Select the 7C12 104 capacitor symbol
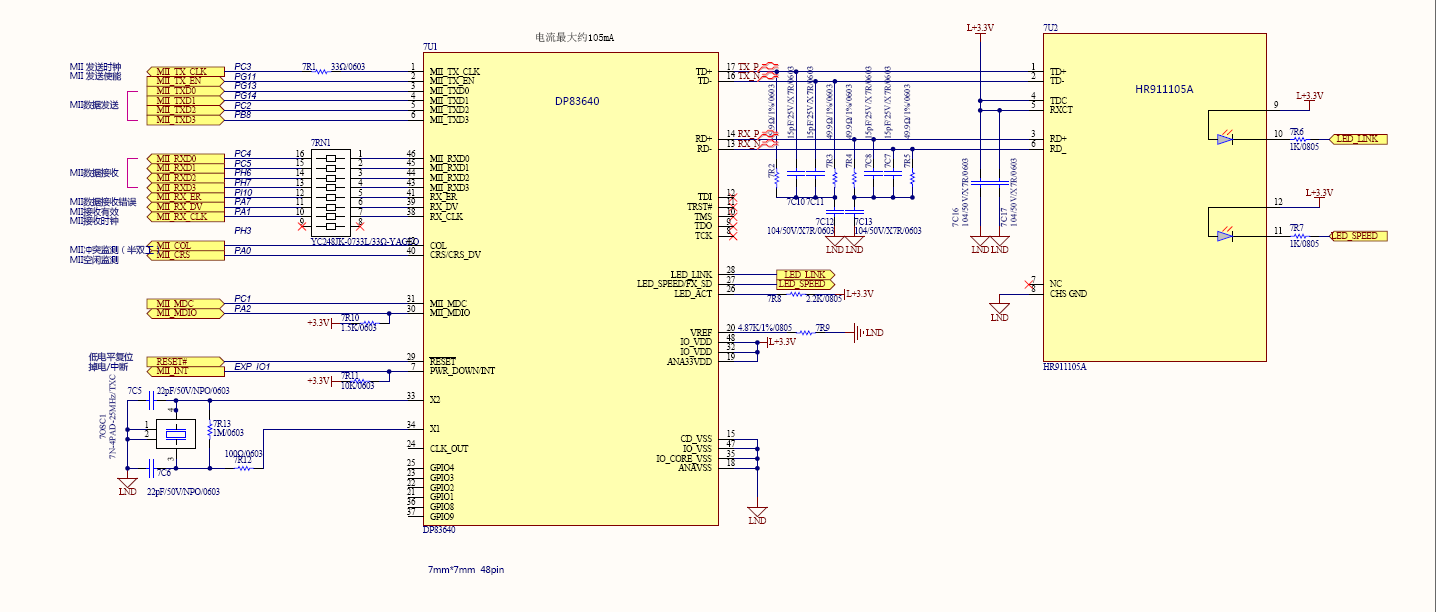 pos(834,212)
